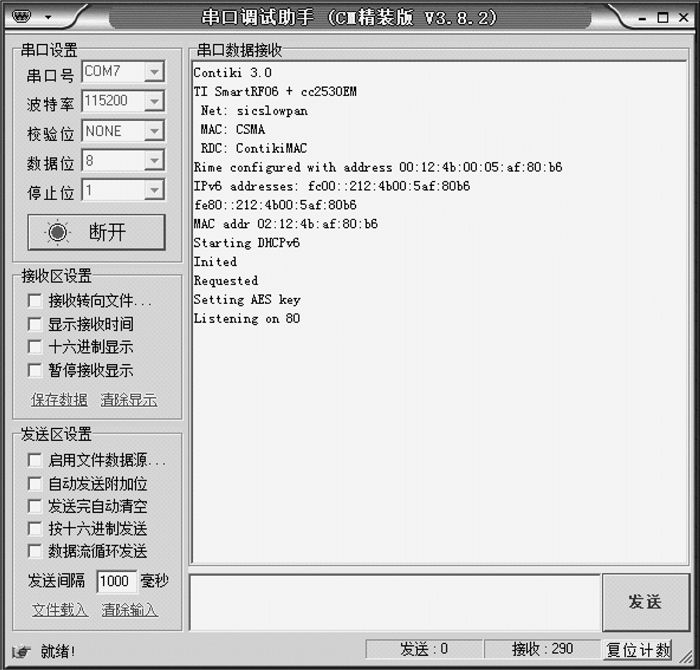
Task: Click the title bar system menu icon
Action: tap(27, 17)
